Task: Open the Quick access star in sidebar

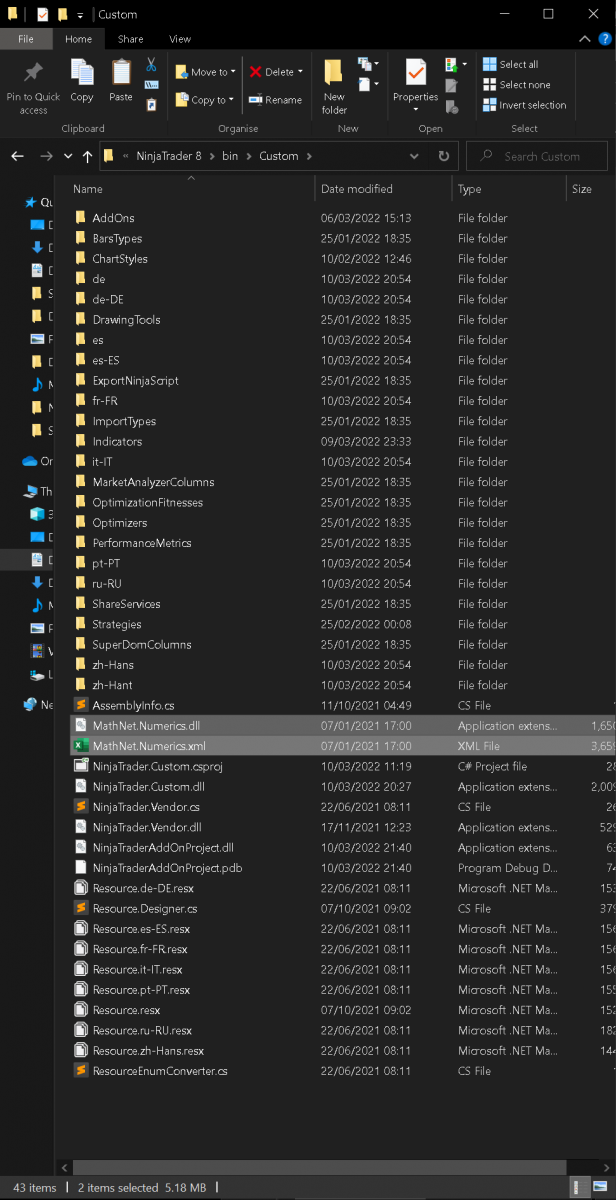Action: tap(30, 202)
